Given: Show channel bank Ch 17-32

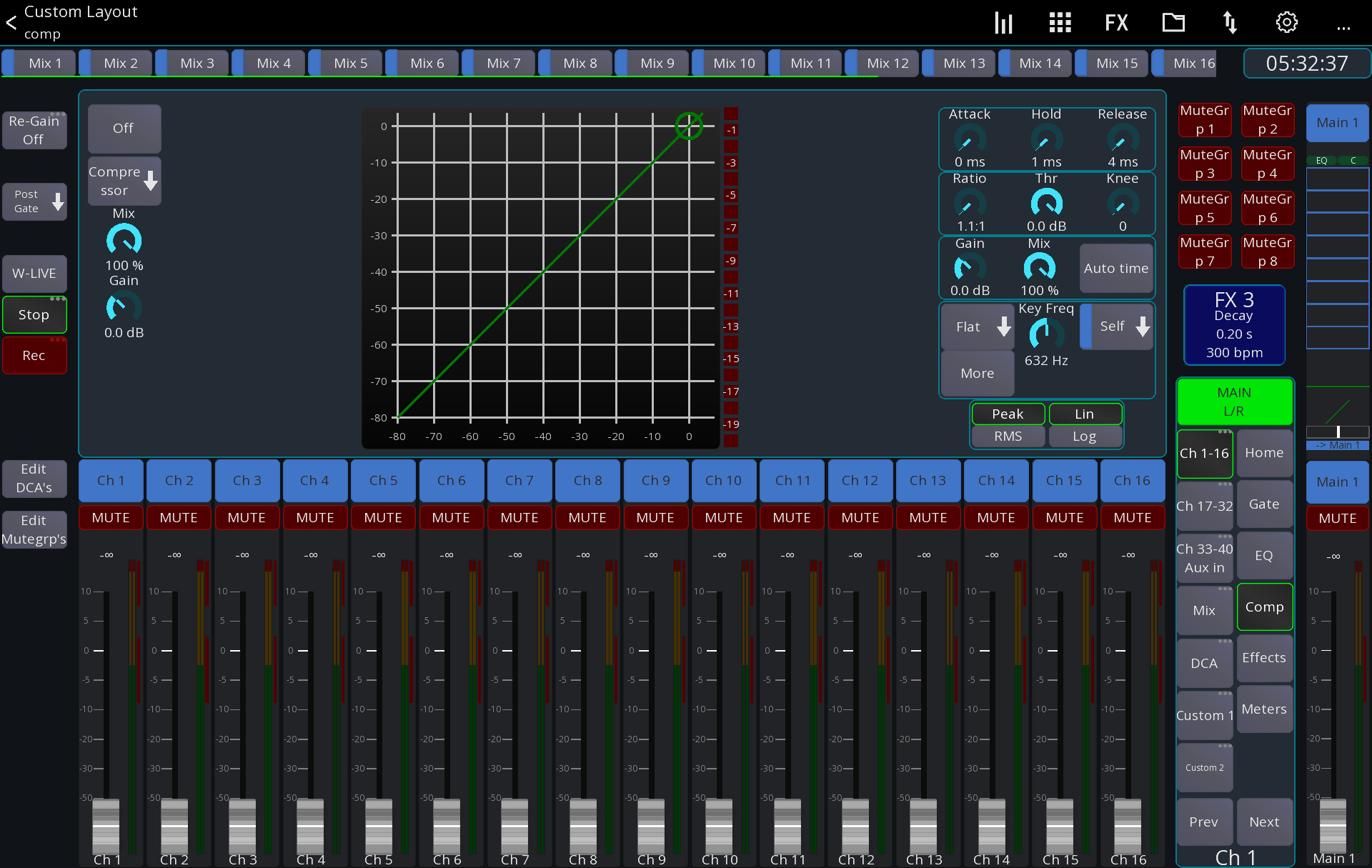Looking at the screenshot, I should 1205,507.
